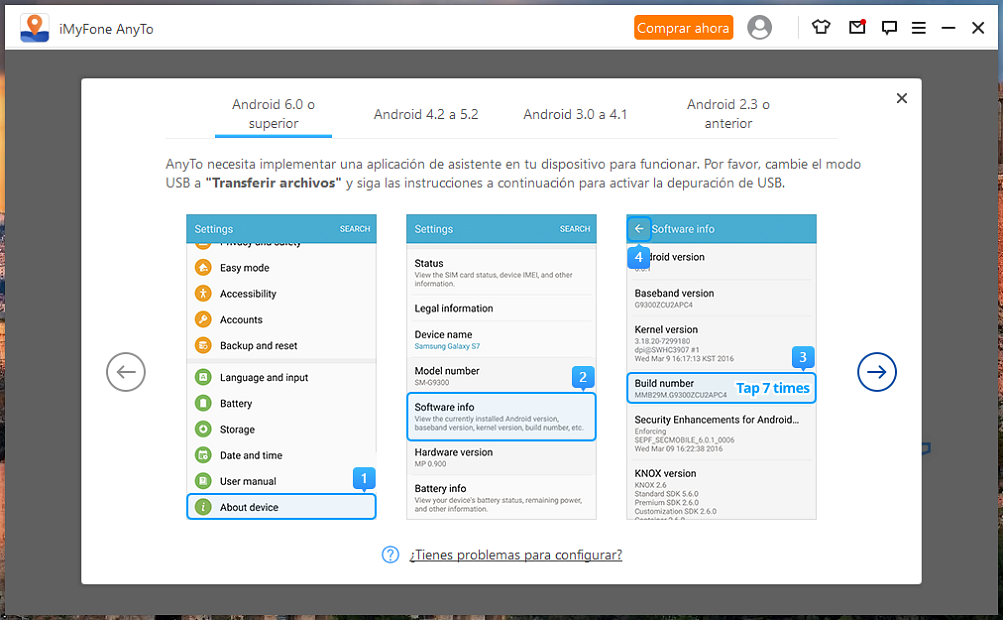
Task: Open the hamburger menu icon
Action: coord(919,28)
